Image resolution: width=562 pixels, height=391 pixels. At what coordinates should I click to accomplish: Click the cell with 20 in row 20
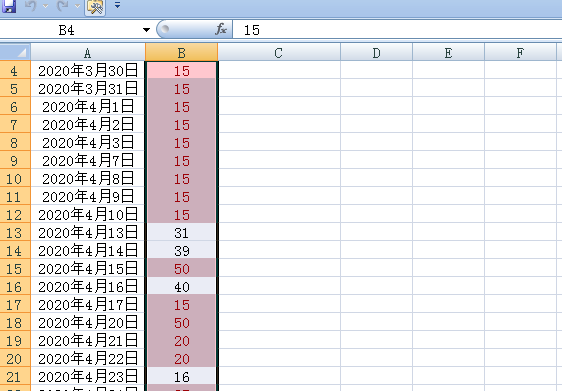click(181, 358)
